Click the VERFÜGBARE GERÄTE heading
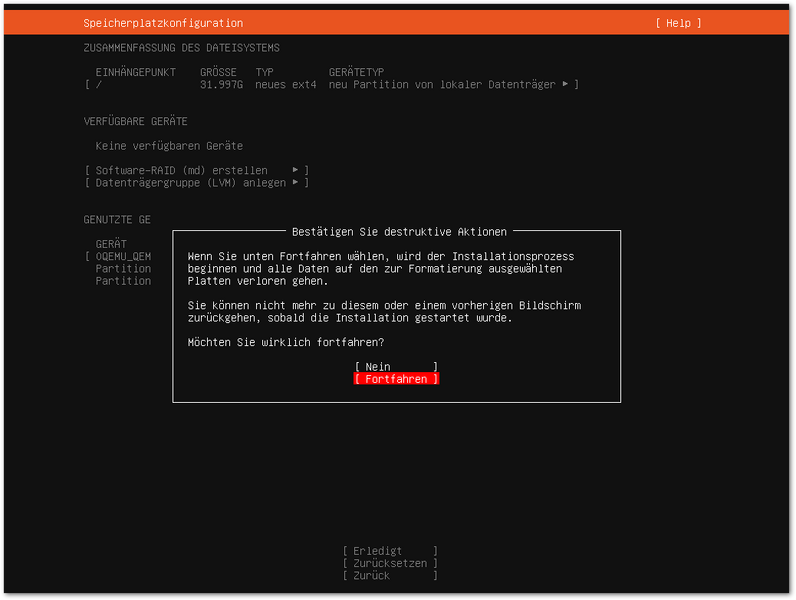 click(136, 121)
